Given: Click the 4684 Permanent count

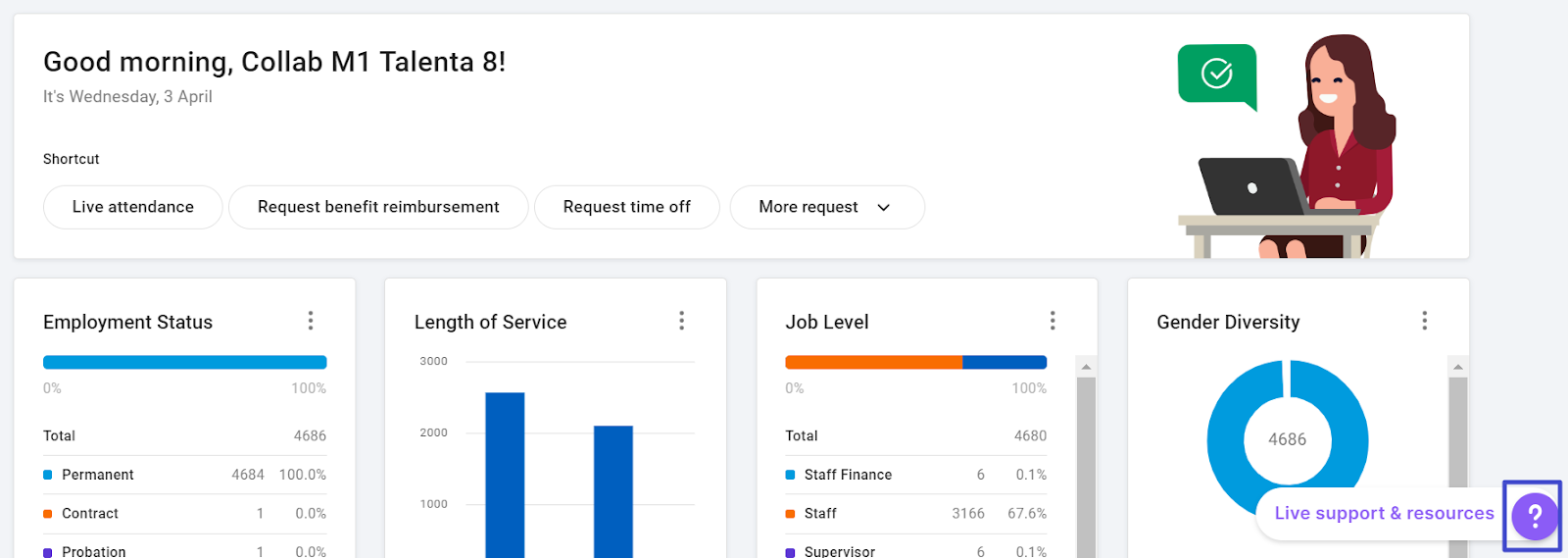Looking at the screenshot, I should (x=248, y=475).
